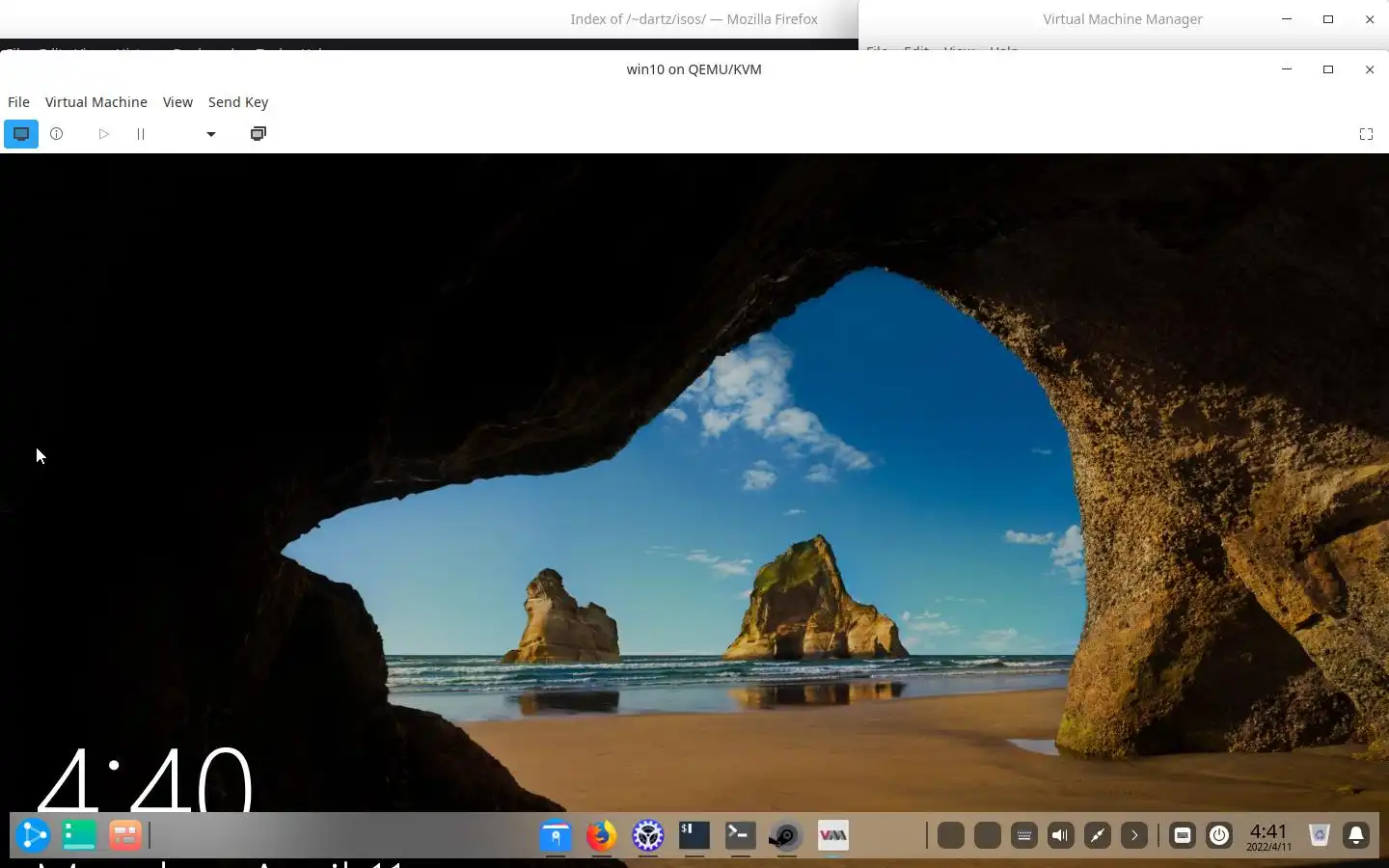Maximize the Virtual Machine Manager window
Screen dimensions: 1389x868
(x=1328, y=19)
